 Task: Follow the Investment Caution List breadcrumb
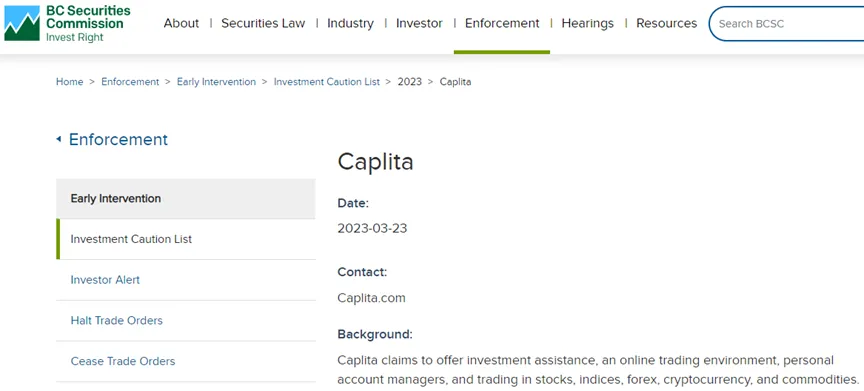(327, 82)
